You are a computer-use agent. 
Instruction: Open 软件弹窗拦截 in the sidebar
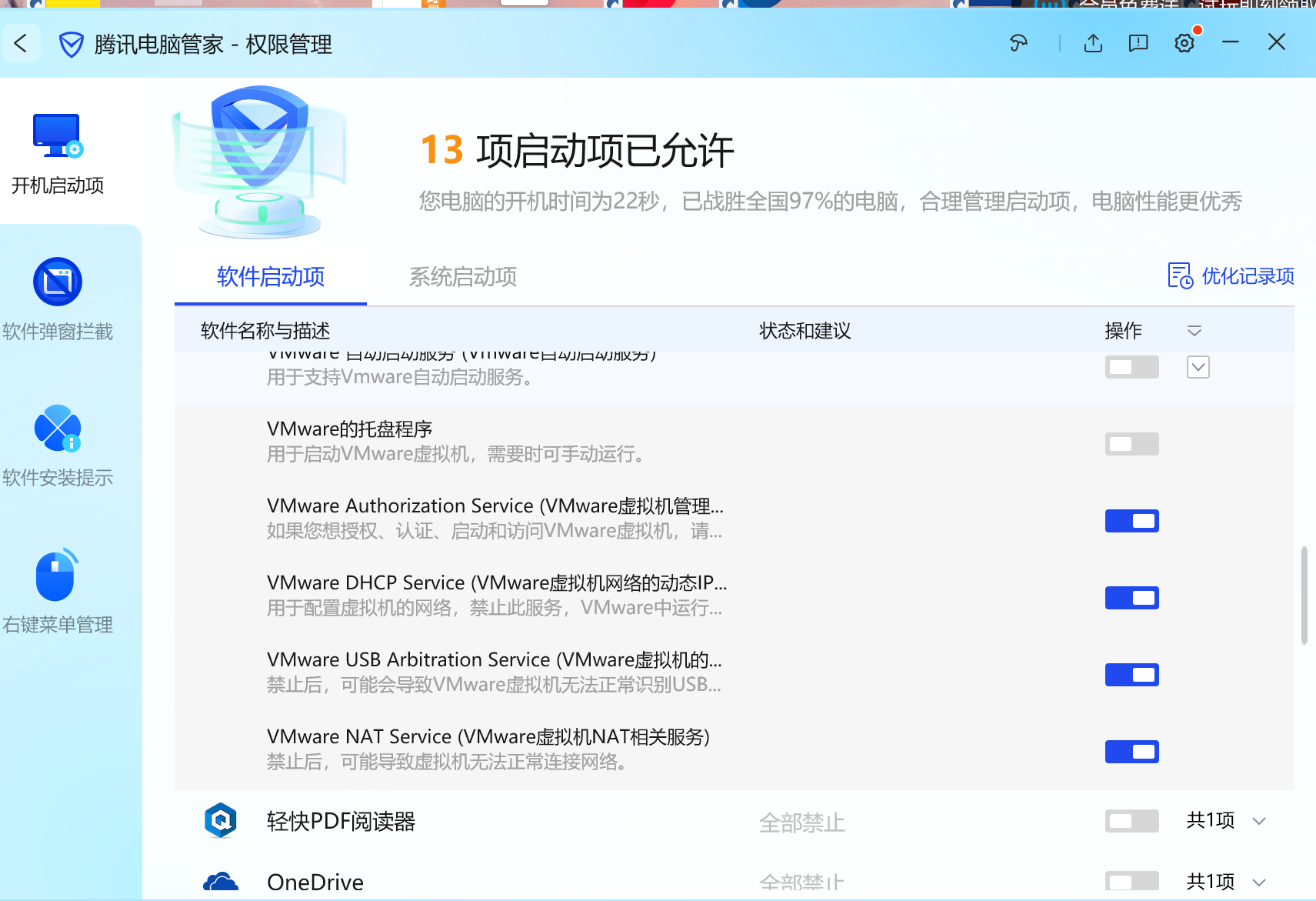(58, 299)
